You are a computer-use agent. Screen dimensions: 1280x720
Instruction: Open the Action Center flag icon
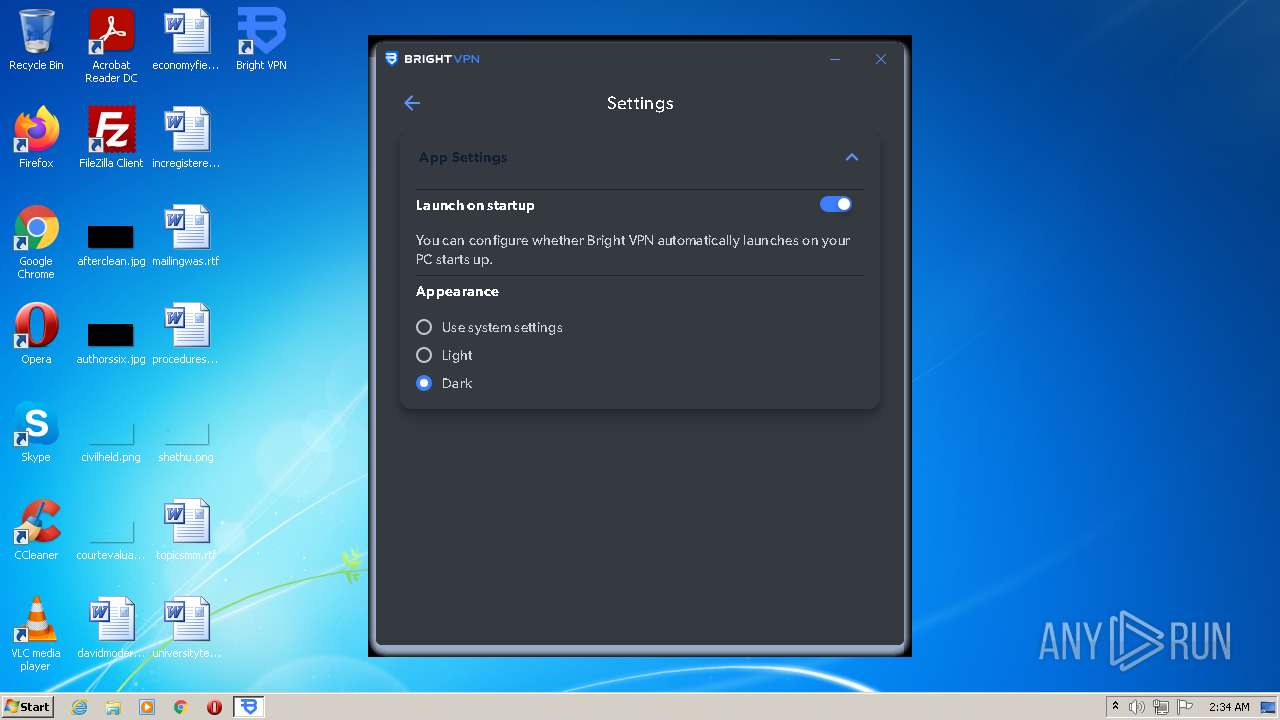click(x=1185, y=707)
